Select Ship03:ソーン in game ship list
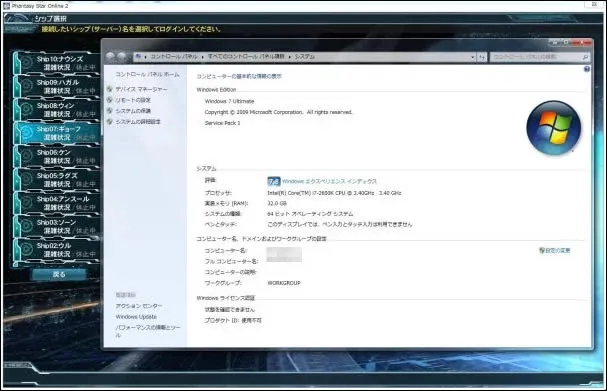The height and width of the screenshot is (391, 607). [57, 226]
